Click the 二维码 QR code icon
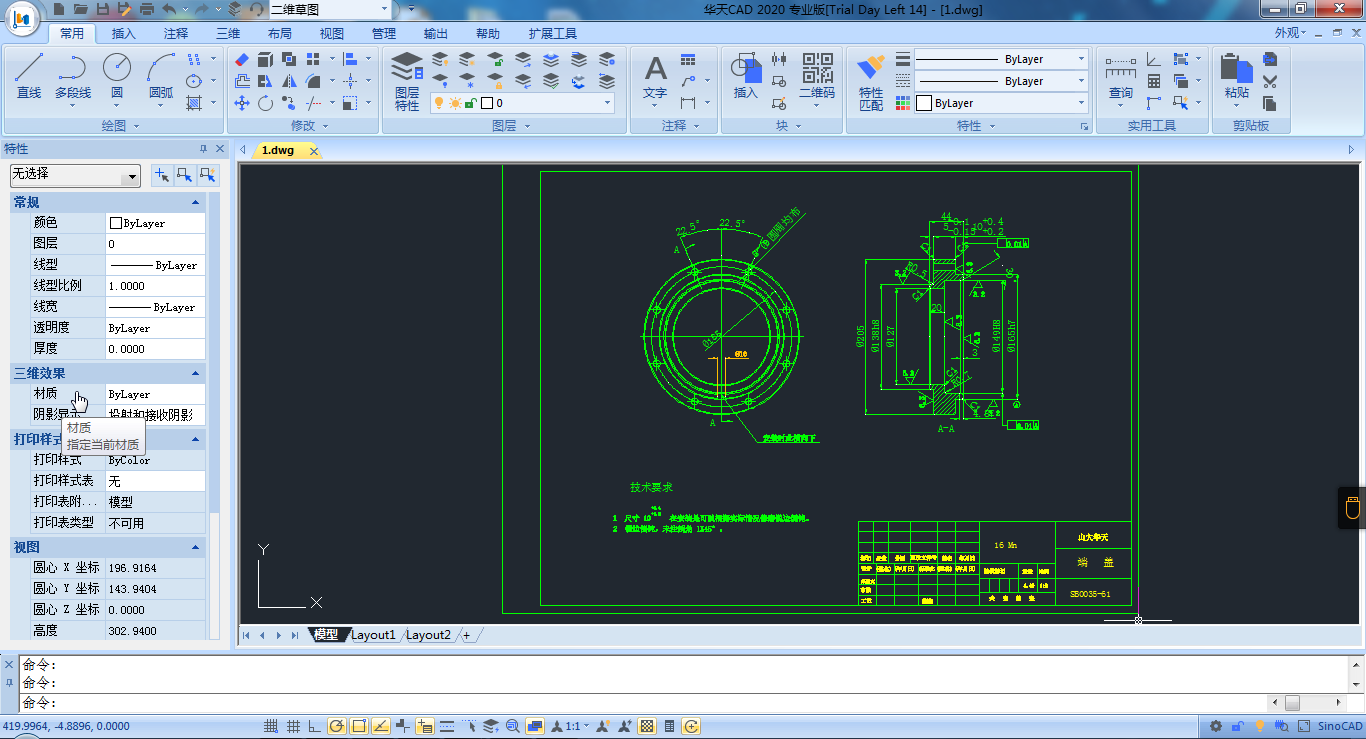Viewport: 1366px width, 739px height. click(817, 77)
